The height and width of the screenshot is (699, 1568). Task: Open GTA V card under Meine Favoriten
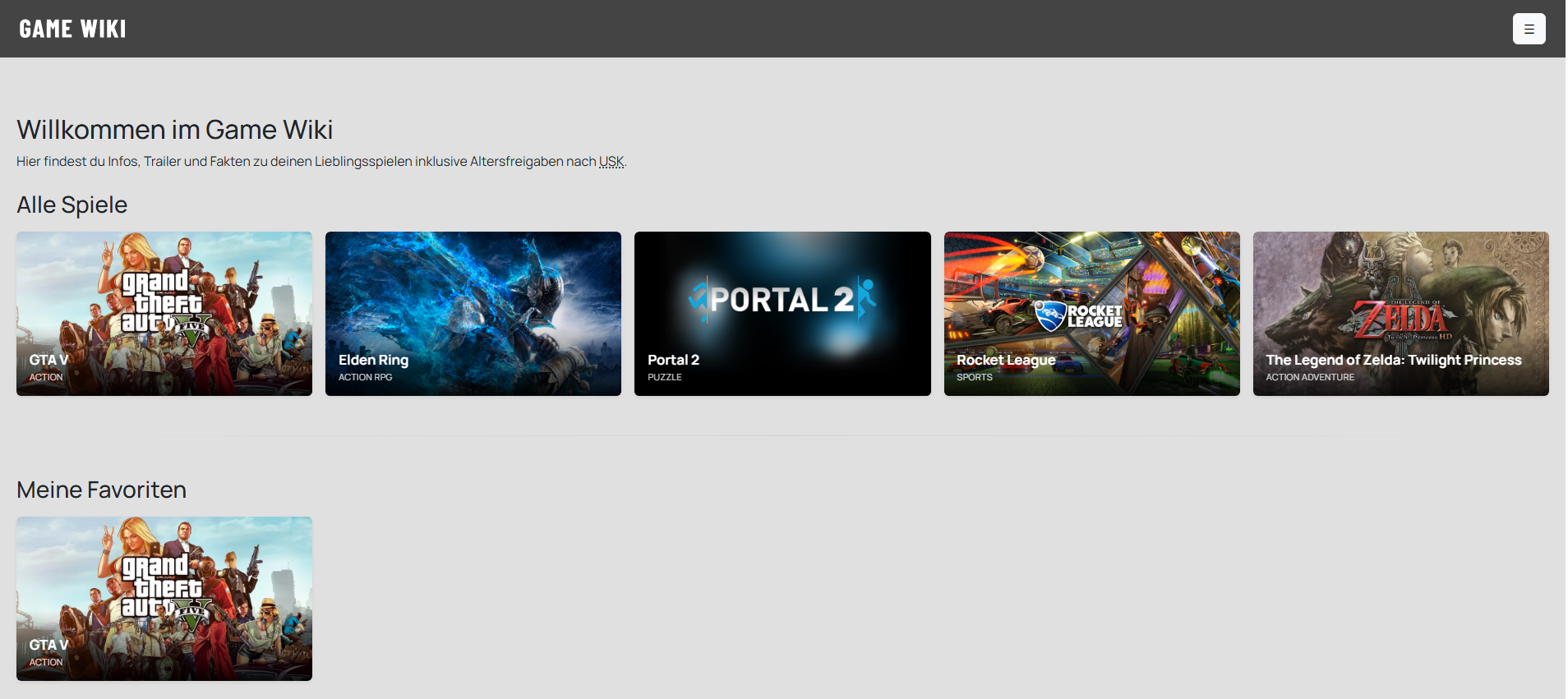pyautogui.click(x=164, y=599)
